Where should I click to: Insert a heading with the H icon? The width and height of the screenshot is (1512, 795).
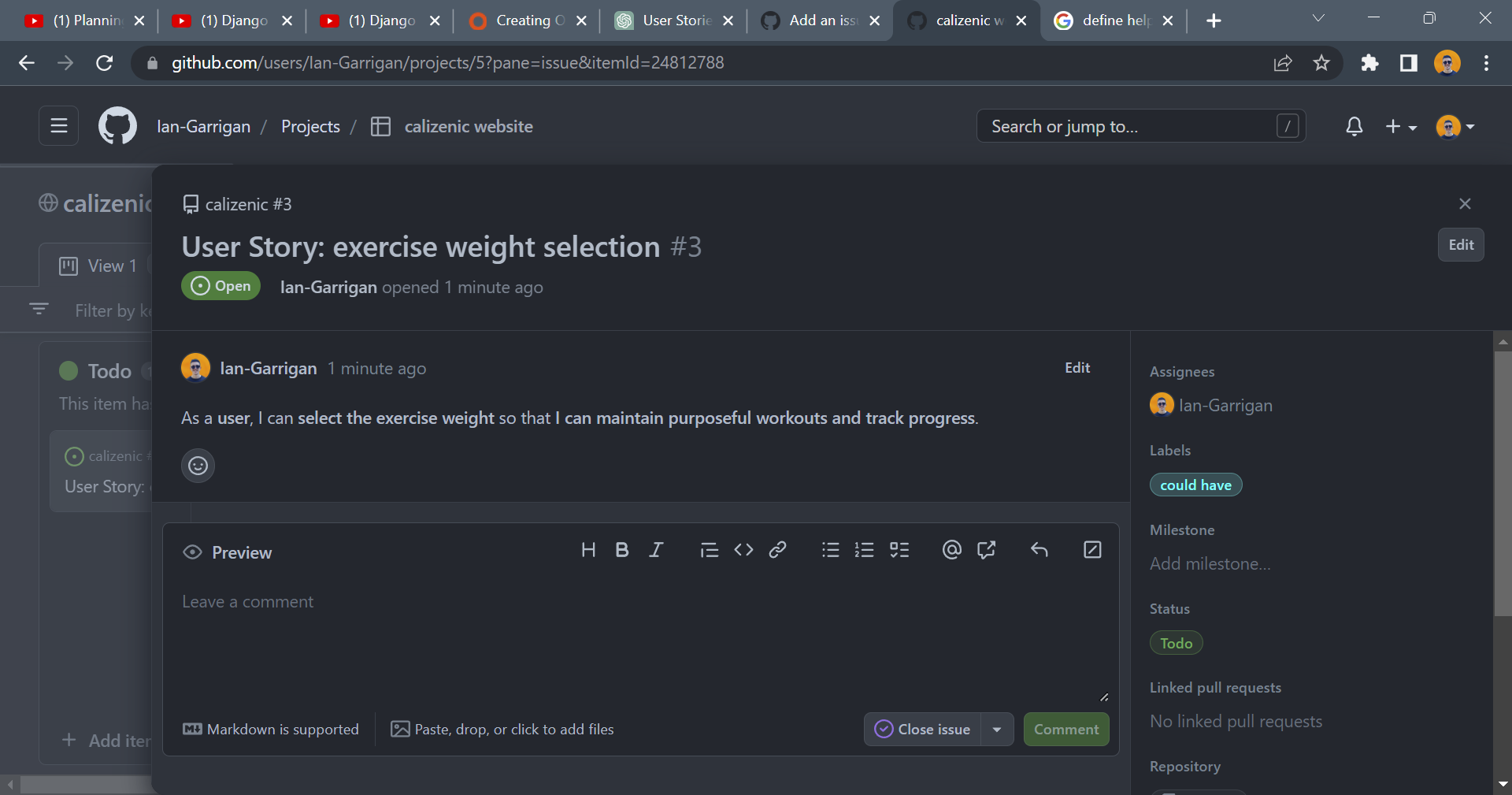click(x=588, y=550)
